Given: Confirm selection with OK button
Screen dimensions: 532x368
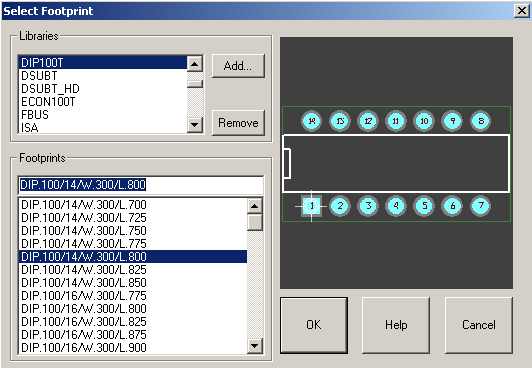Looking at the screenshot, I should (x=314, y=325).
